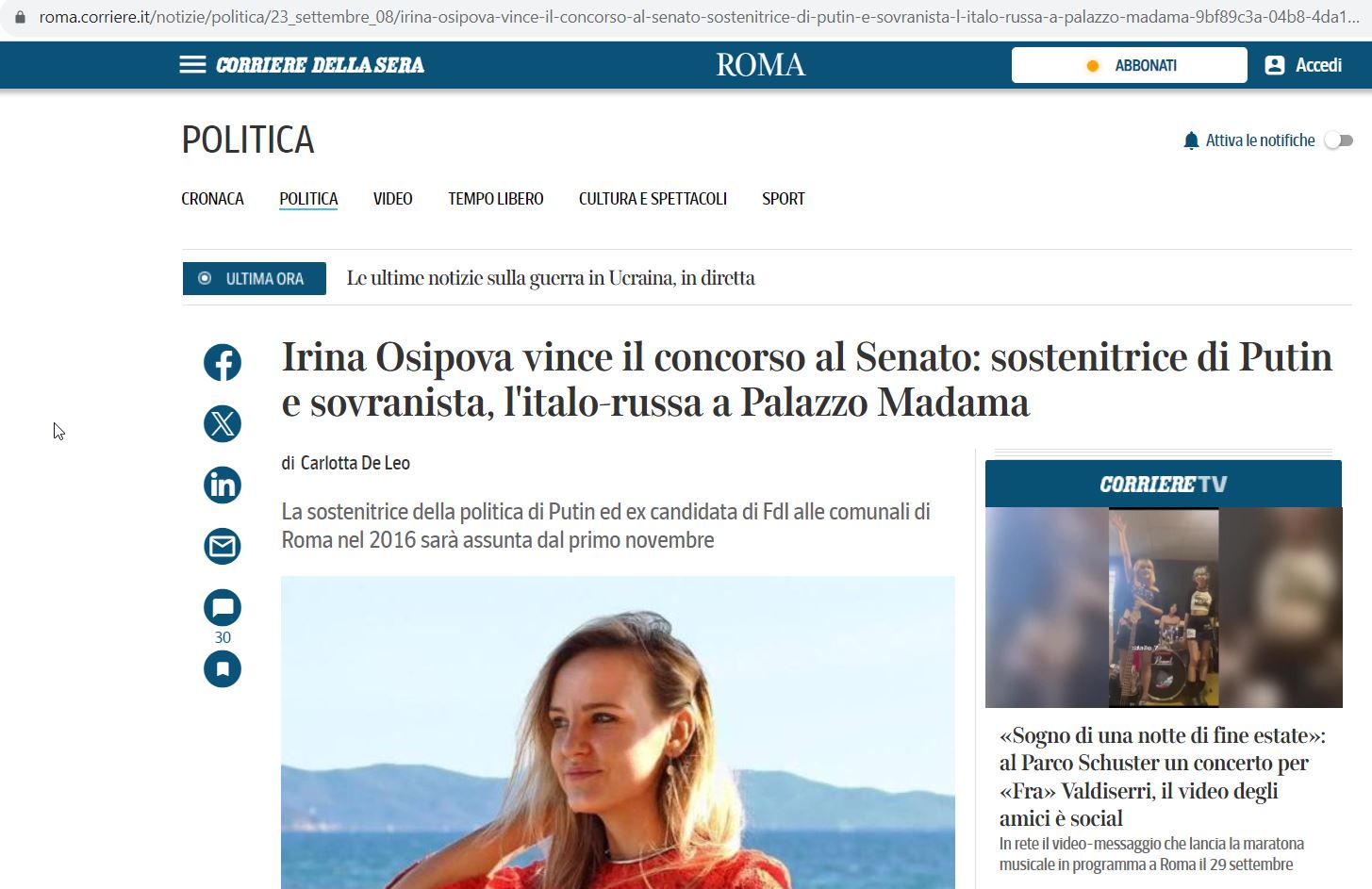This screenshot has height=889, width=1372.
Task: Open the comments bubble icon
Action: pyautogui.click(x=223, y=608)
